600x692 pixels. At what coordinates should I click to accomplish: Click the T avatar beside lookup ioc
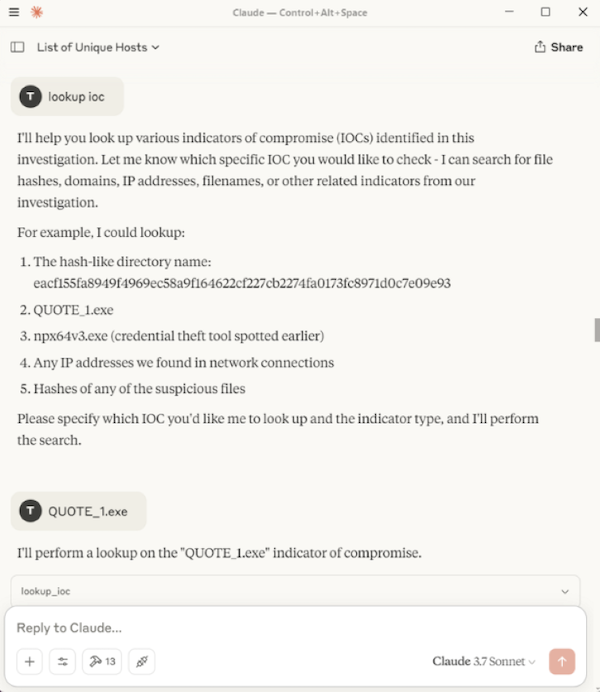pos(31,97)
